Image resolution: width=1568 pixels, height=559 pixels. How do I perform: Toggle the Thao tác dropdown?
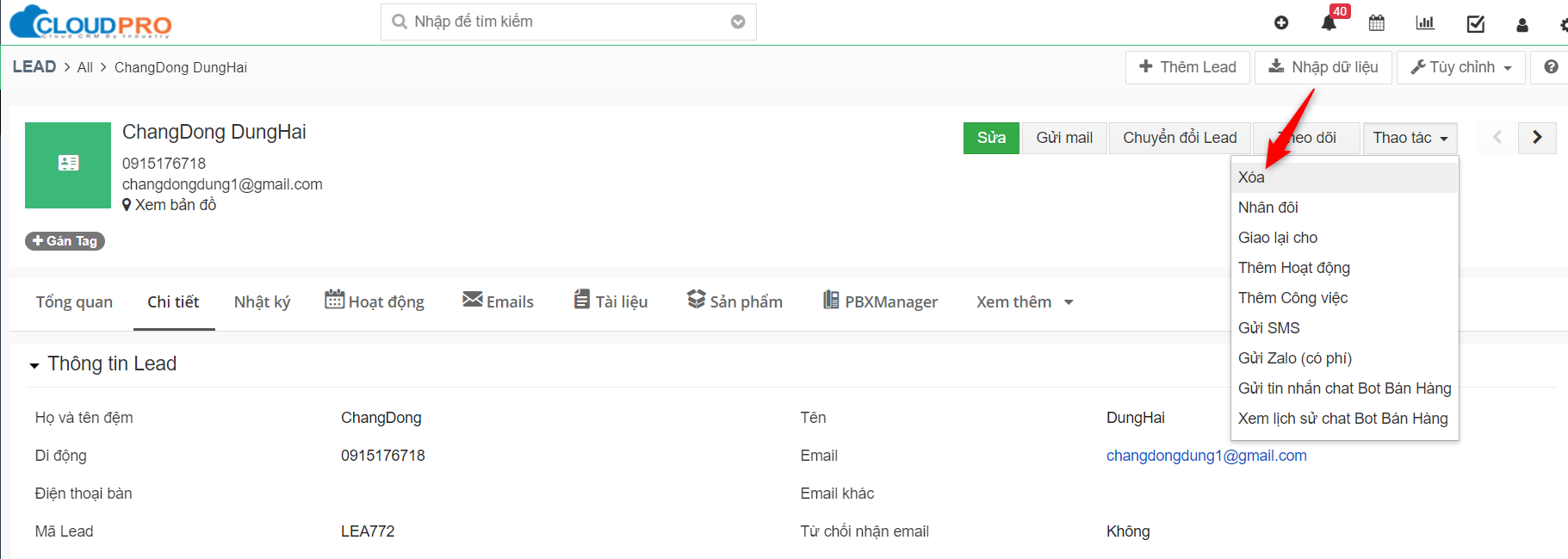(x=1410, y=138)
